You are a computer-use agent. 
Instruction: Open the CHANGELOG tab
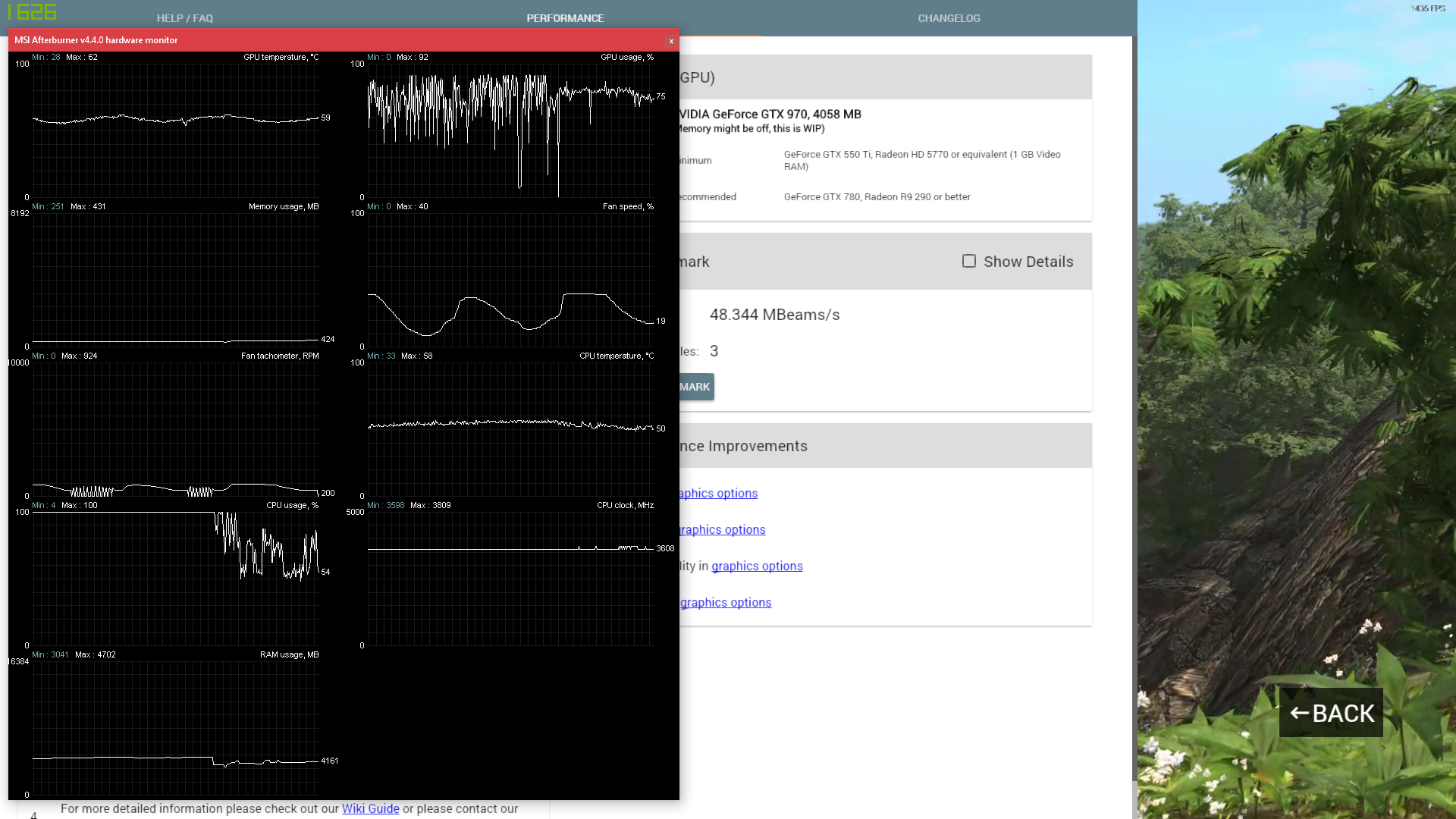(949, 18)
